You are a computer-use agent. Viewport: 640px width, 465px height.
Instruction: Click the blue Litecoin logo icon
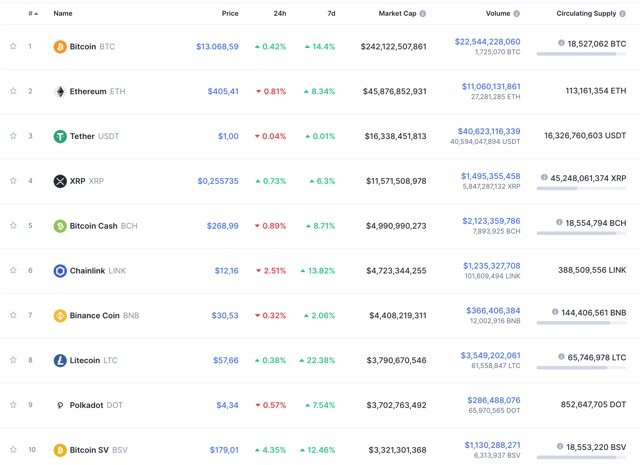click(x=60, y=360)
